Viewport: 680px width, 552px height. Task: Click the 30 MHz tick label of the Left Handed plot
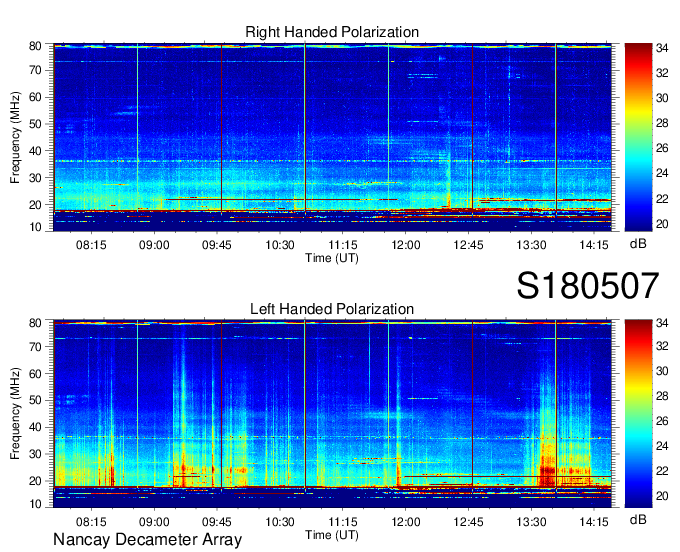coord(35,454)
